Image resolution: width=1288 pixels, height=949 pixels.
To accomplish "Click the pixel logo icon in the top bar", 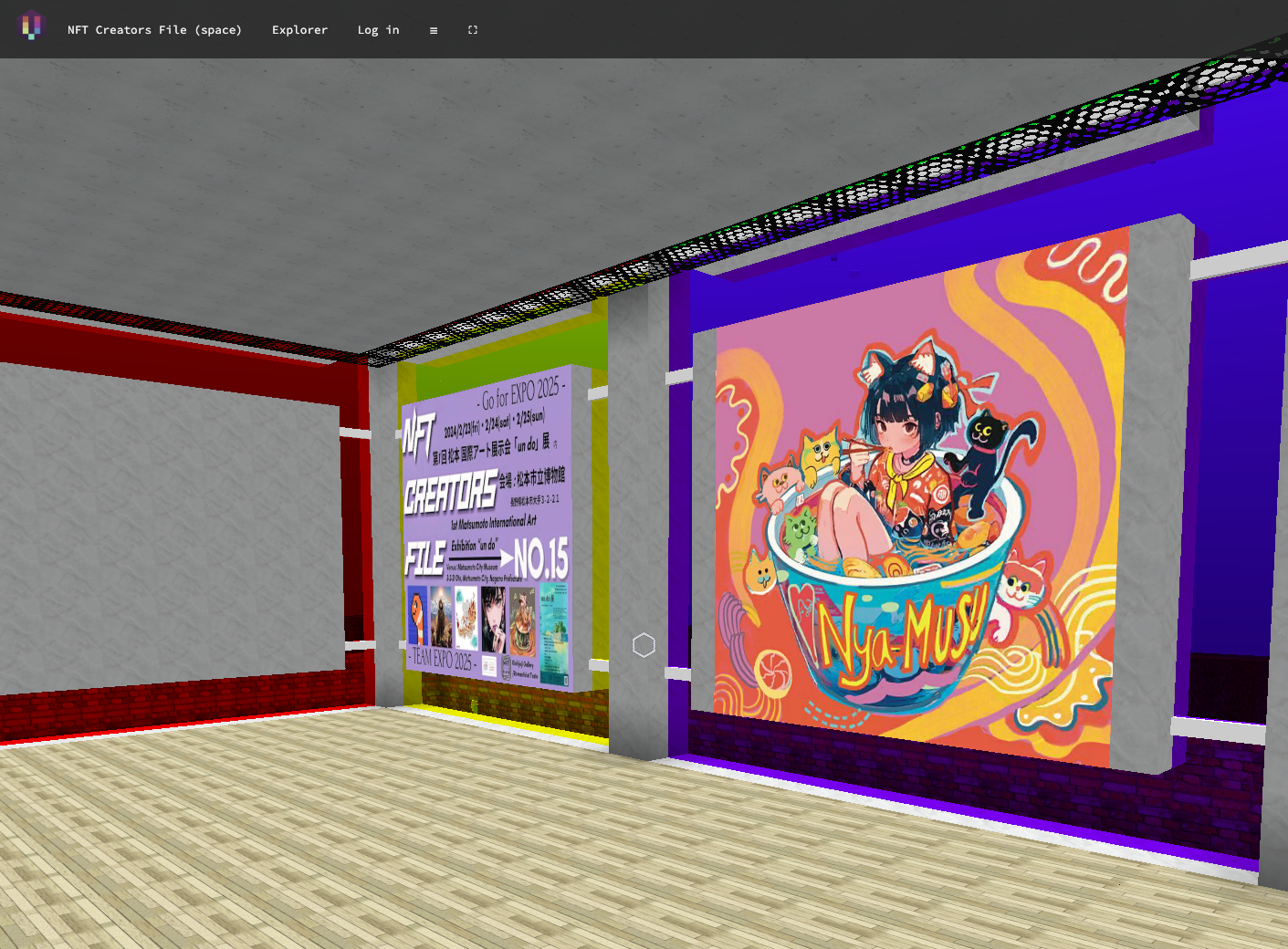I will coord(31,26).
